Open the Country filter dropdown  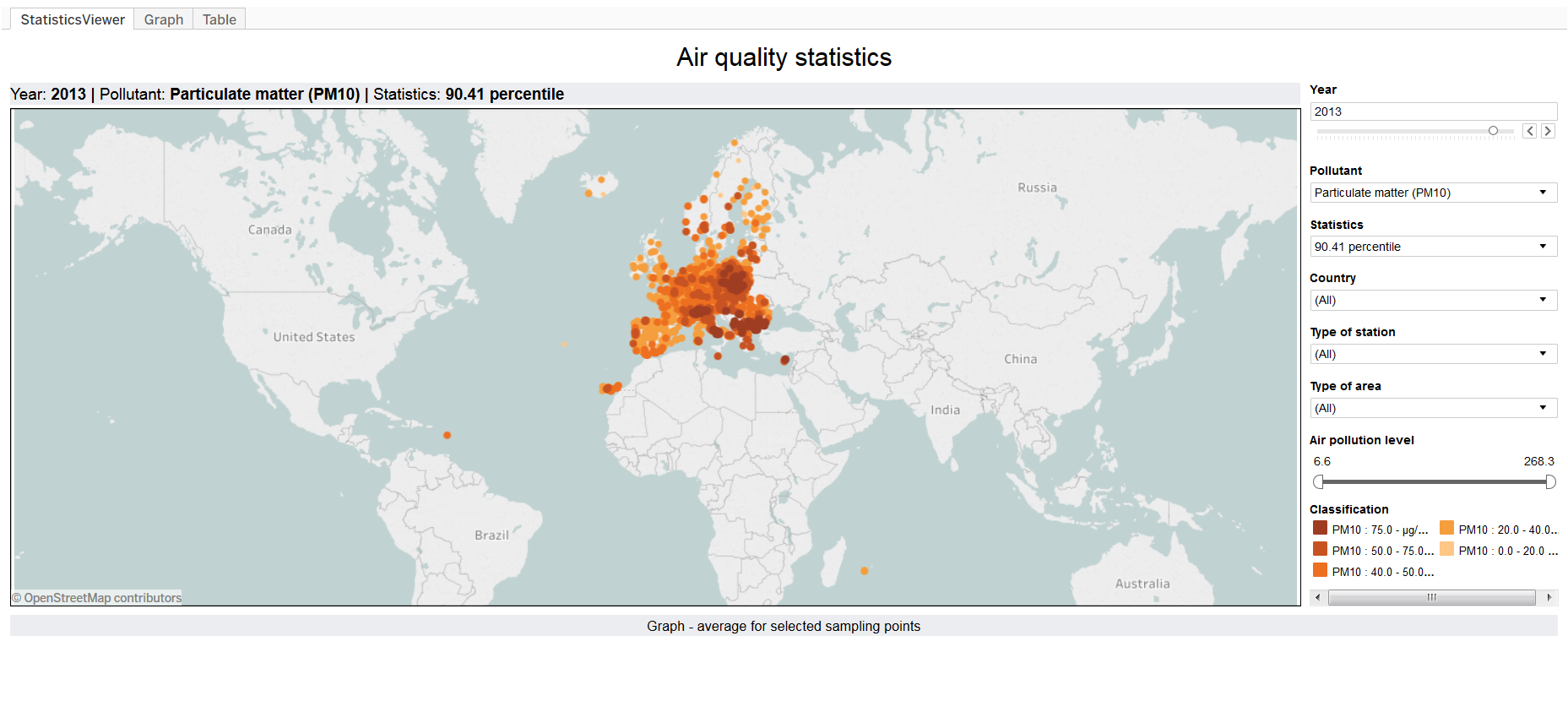click(x=1433, y=300)
